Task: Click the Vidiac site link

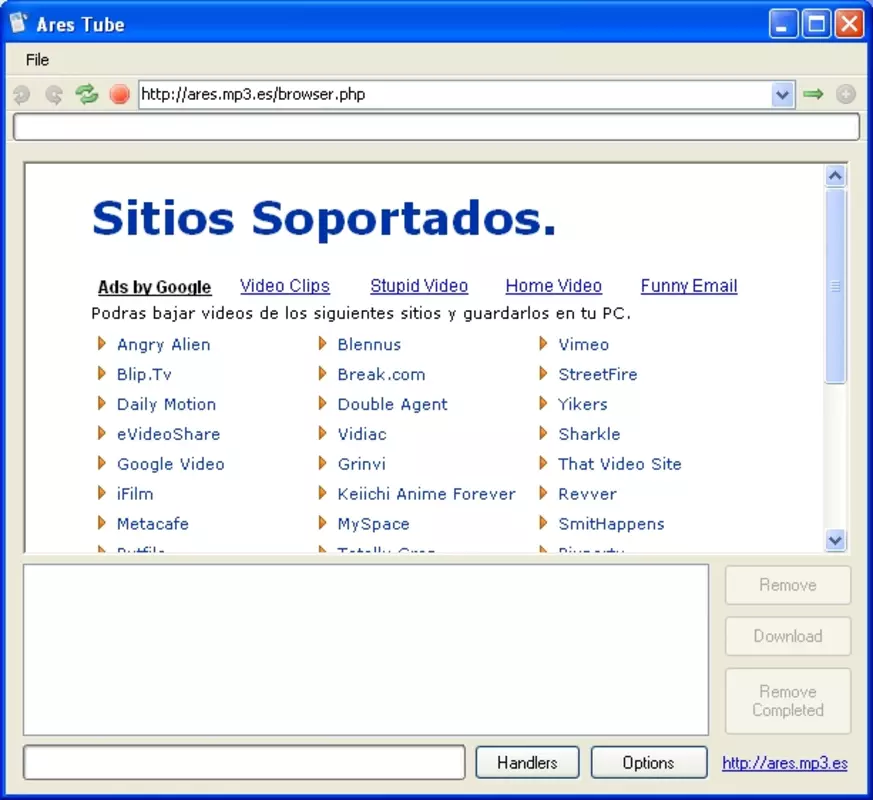Action: coord(362,434)
